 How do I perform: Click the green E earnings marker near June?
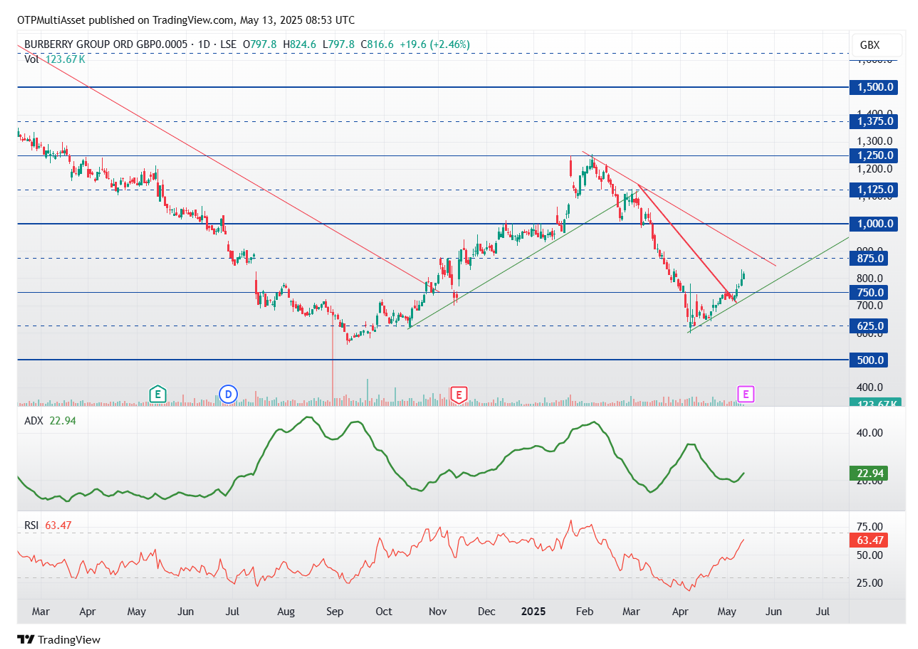click(x=157, y=394)
